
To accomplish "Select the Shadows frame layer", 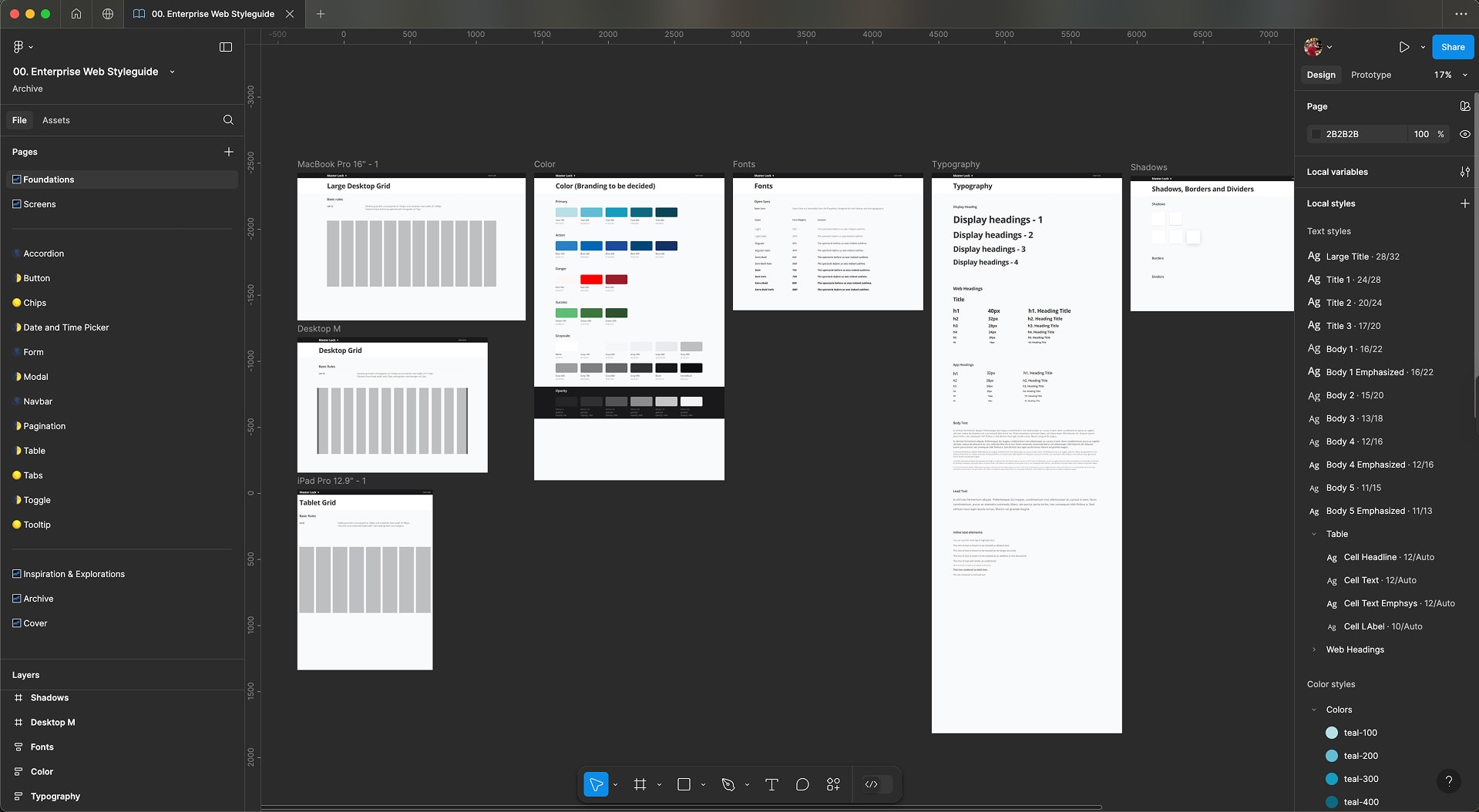I will [49, 698].
